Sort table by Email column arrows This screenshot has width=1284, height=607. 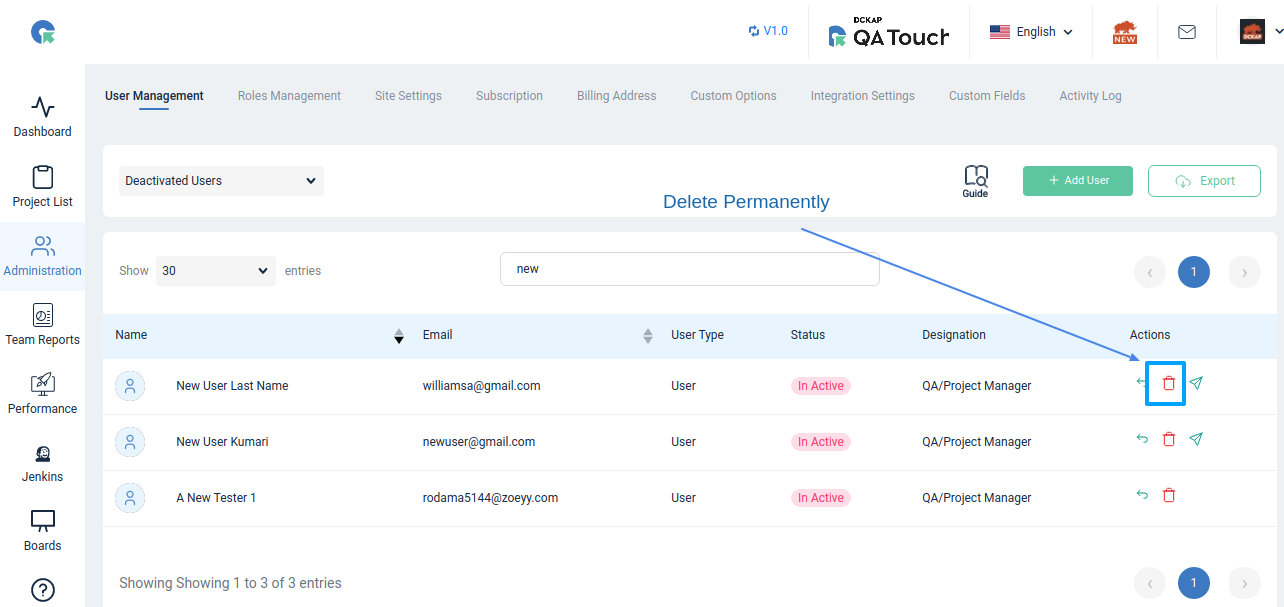coord(648,336)
